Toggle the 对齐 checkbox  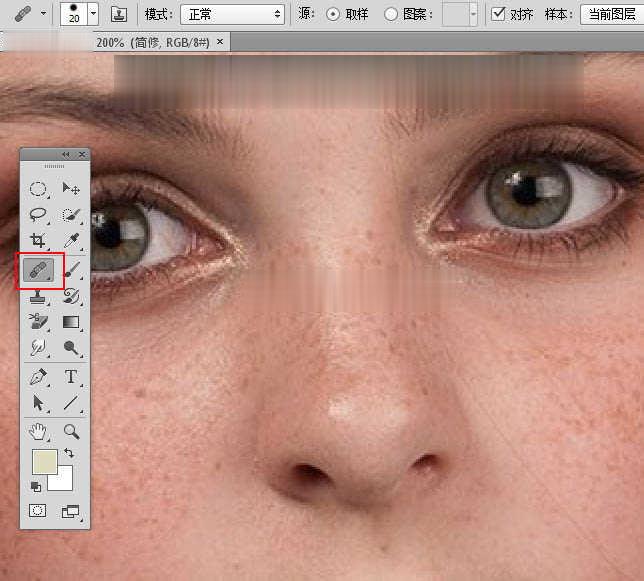[498, 14]
